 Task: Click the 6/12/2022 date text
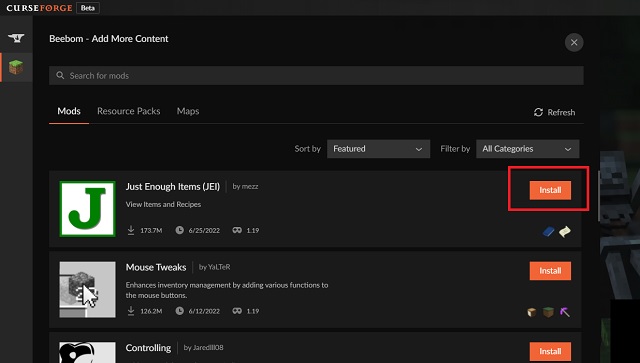(x=204, y=311)
